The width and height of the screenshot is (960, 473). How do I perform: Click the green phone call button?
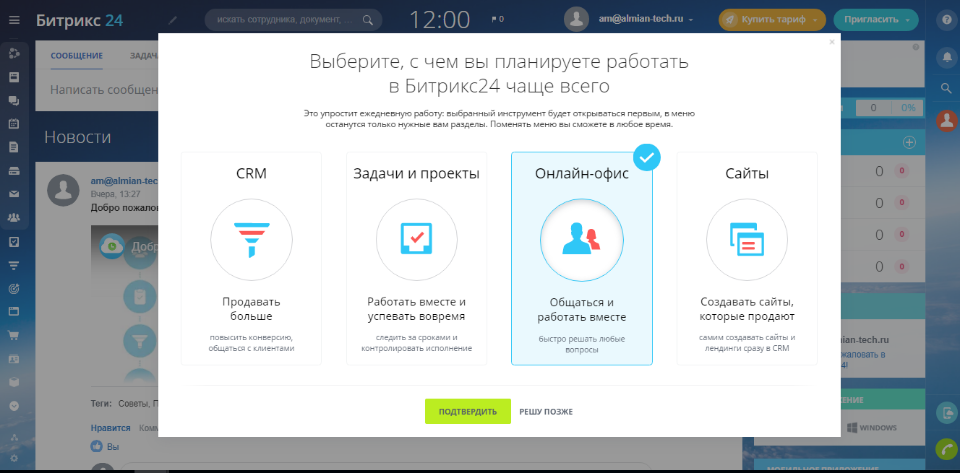coord(947,450)
